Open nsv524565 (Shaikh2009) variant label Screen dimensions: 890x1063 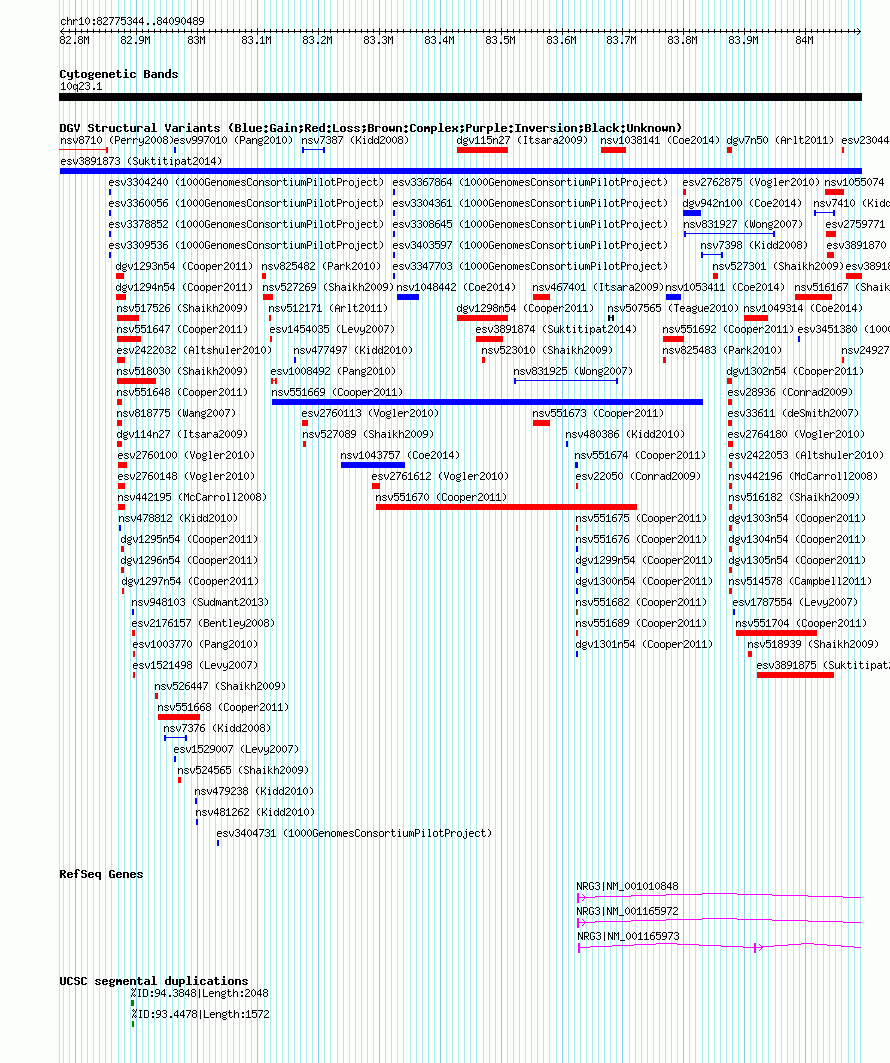pyautogui.click(x=243, y=771)
